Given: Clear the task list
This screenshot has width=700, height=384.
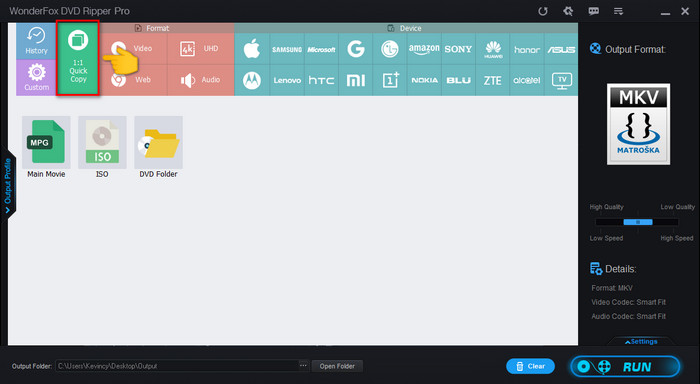Looking at the screenshot, I should [x=530, y=366].
